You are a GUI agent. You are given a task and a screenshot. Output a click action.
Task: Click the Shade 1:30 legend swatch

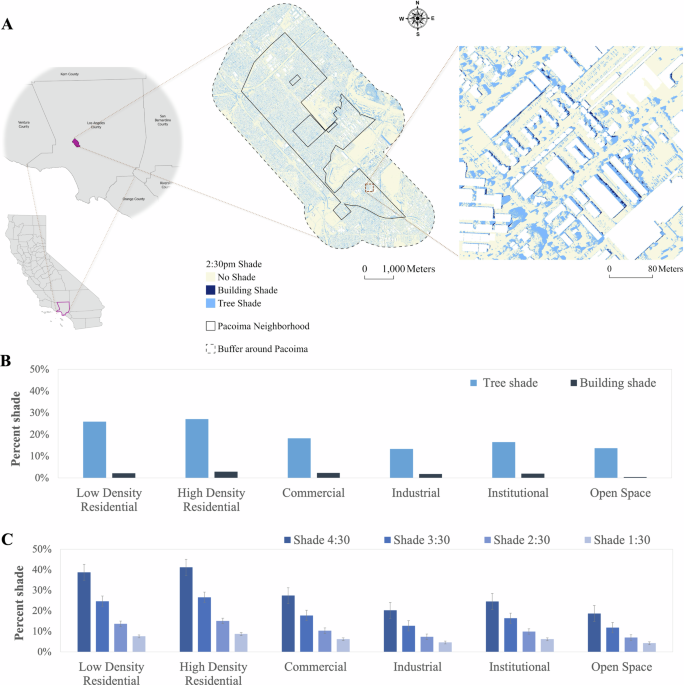click(588, 540)
